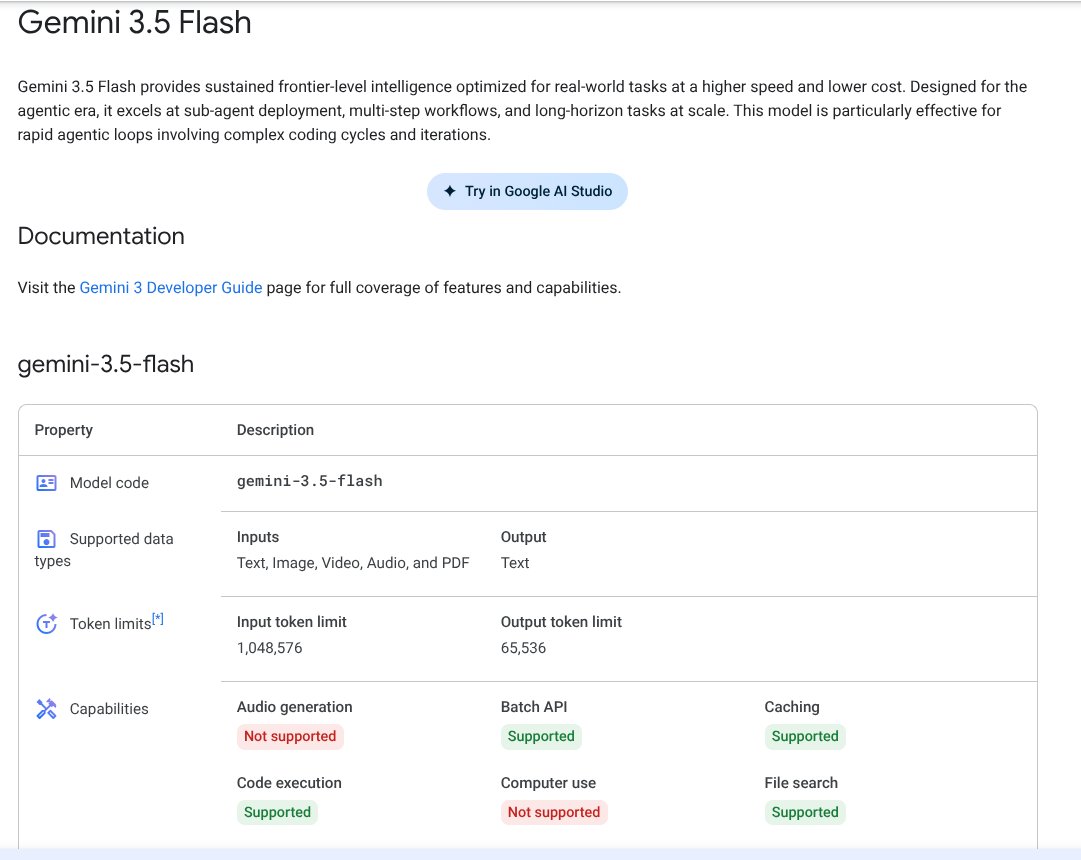Click the intro paragraph about frontier-level intelligence
This screenshot has width=1081, height=860.
(x=522, y=110)
